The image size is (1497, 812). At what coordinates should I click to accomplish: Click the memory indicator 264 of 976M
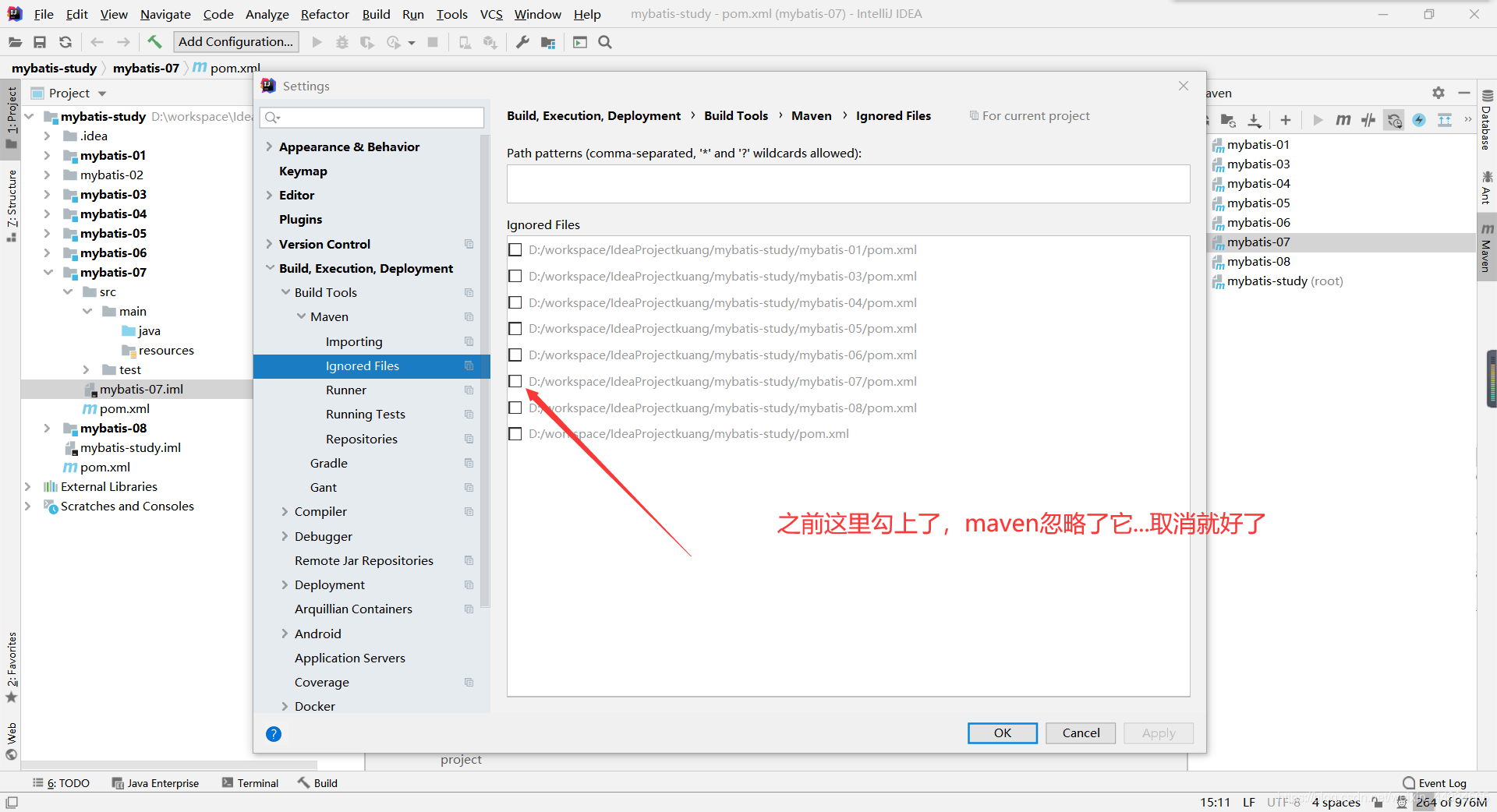tap(1451, 802)
